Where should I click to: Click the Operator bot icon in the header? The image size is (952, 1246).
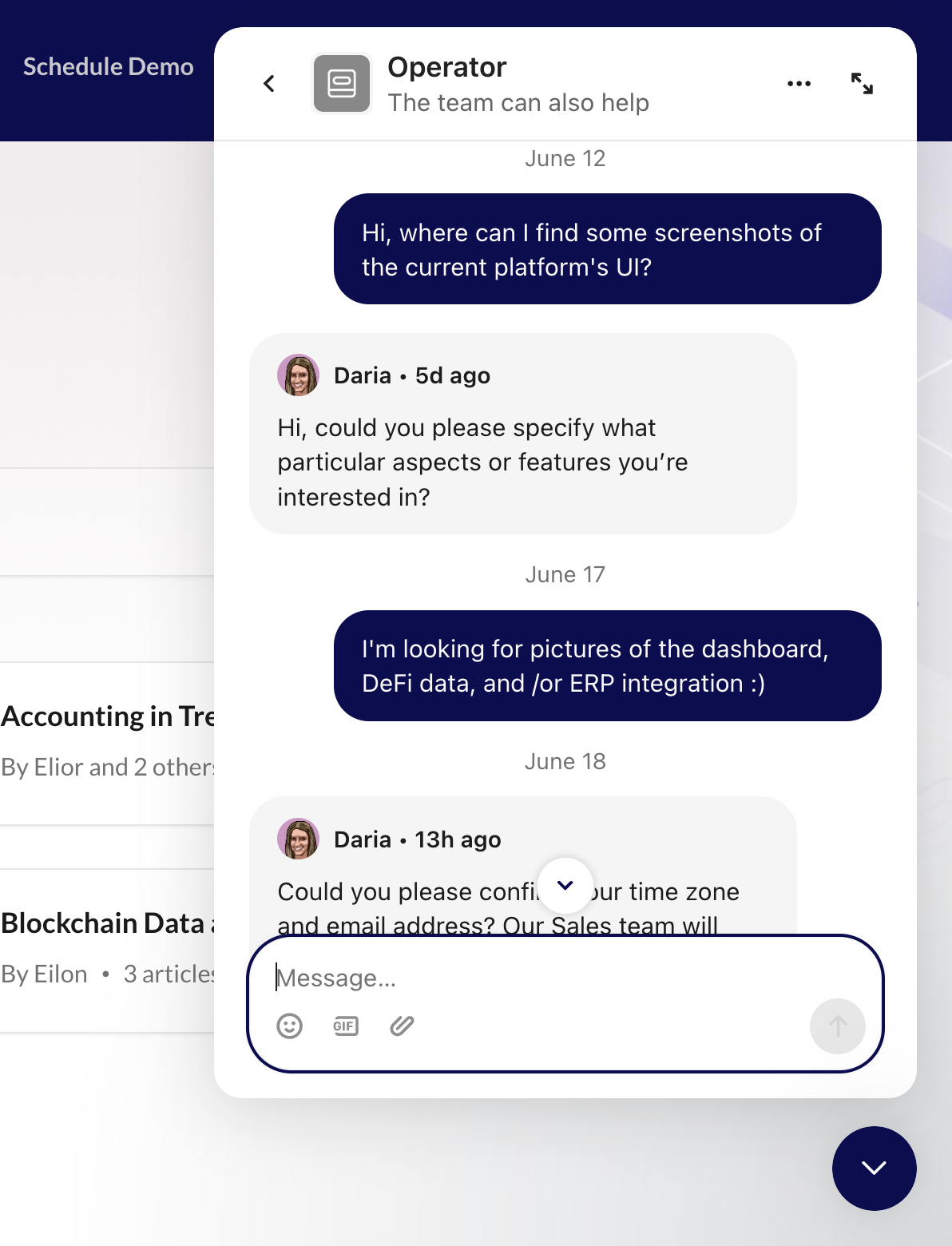[342, 82]
